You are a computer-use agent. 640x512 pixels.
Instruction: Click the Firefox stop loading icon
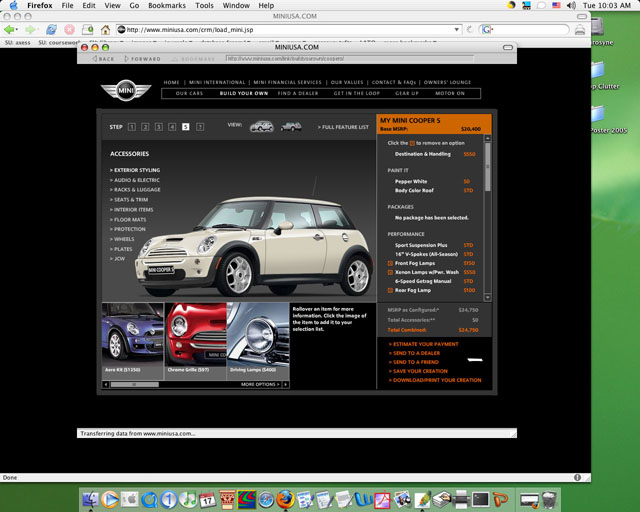tap(68, 30)
